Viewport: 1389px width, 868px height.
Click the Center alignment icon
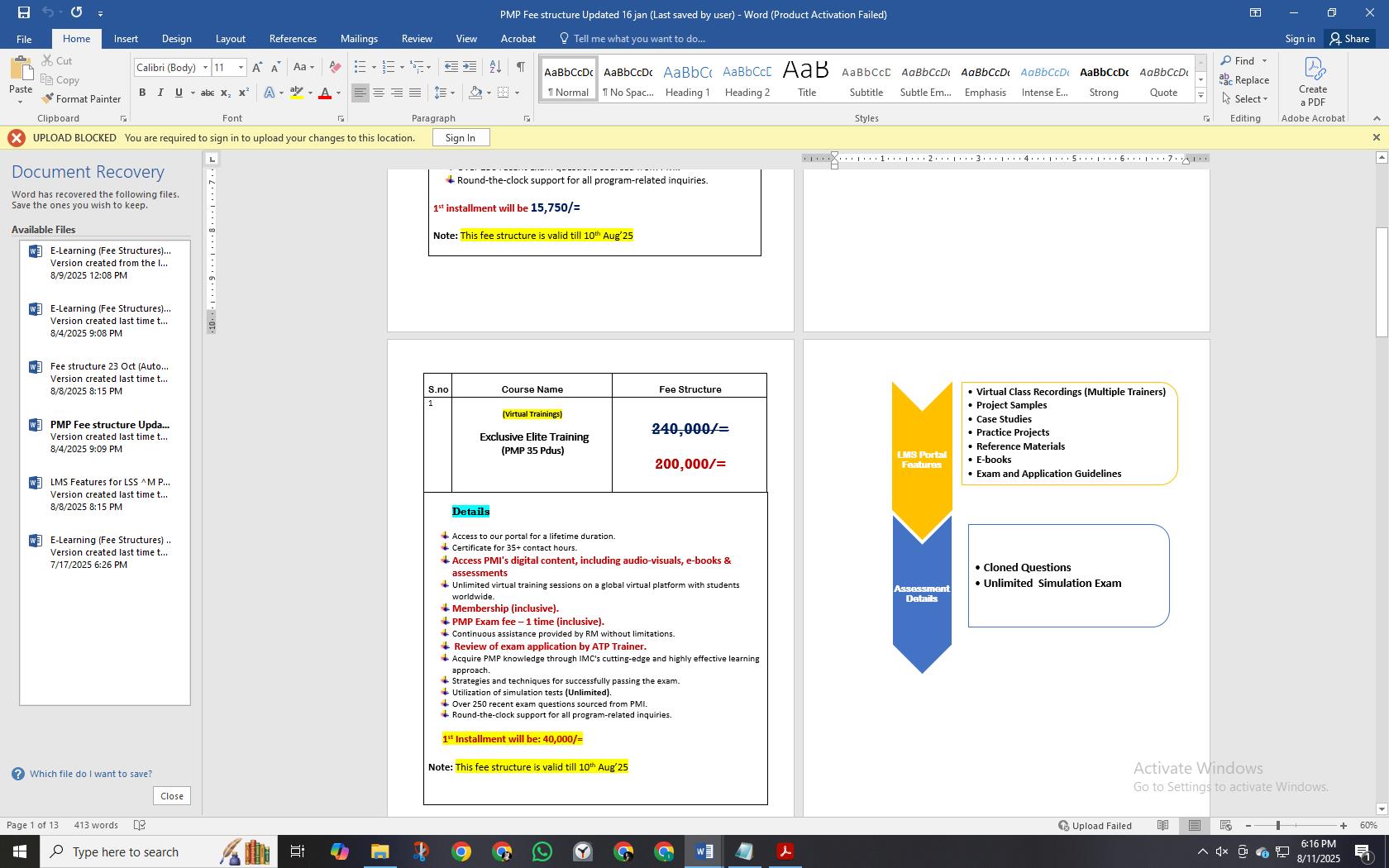[x=379, y=93]
